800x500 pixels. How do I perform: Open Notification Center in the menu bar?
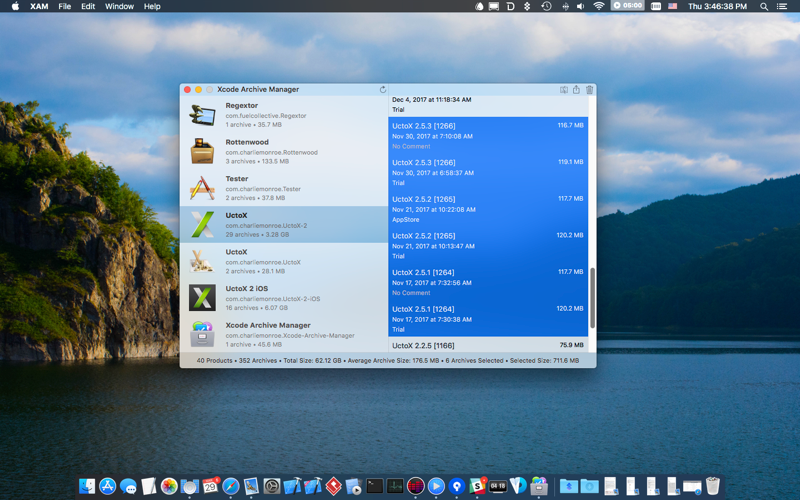(x=782, y=6)
